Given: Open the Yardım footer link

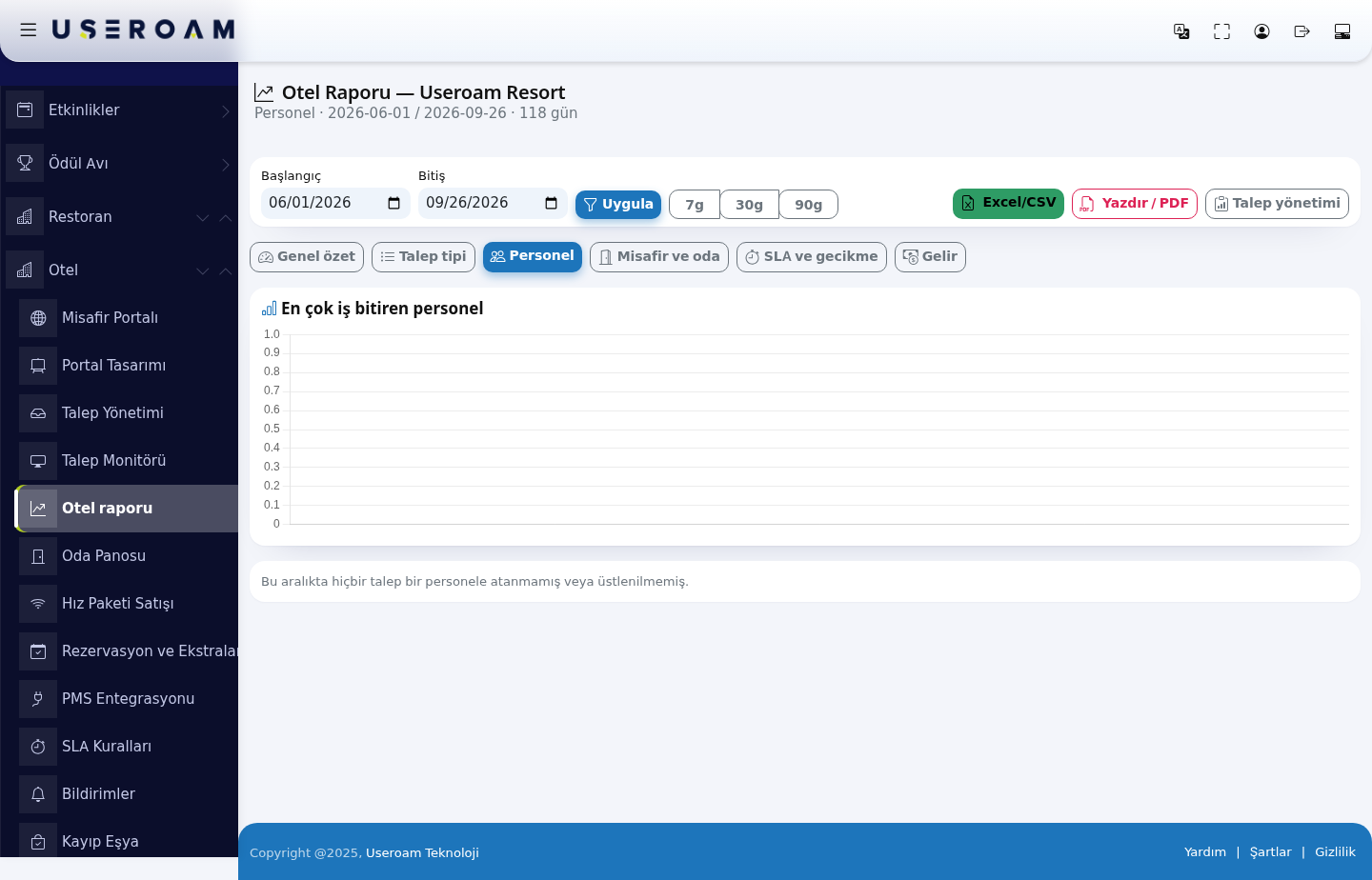Looking at the screenshot, I should point(1205,852).
